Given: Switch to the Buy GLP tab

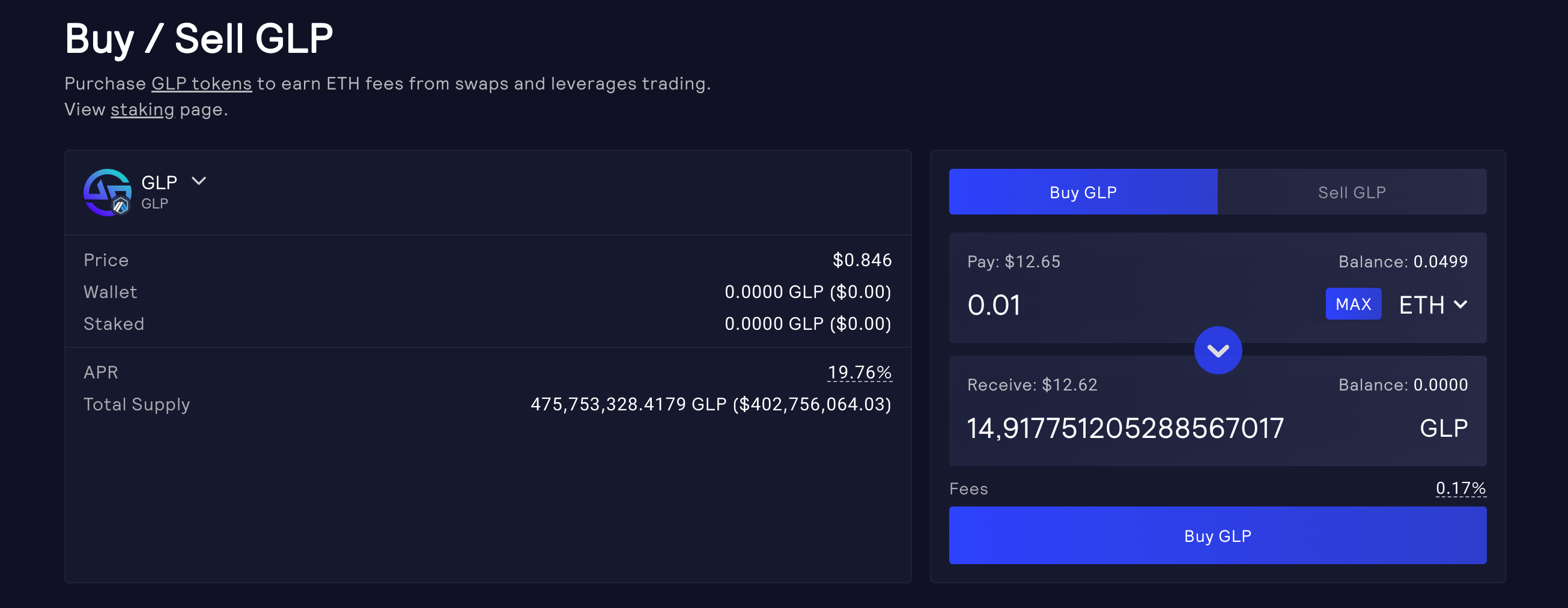Looking at the screenshot, I should tap(1083, 192).
